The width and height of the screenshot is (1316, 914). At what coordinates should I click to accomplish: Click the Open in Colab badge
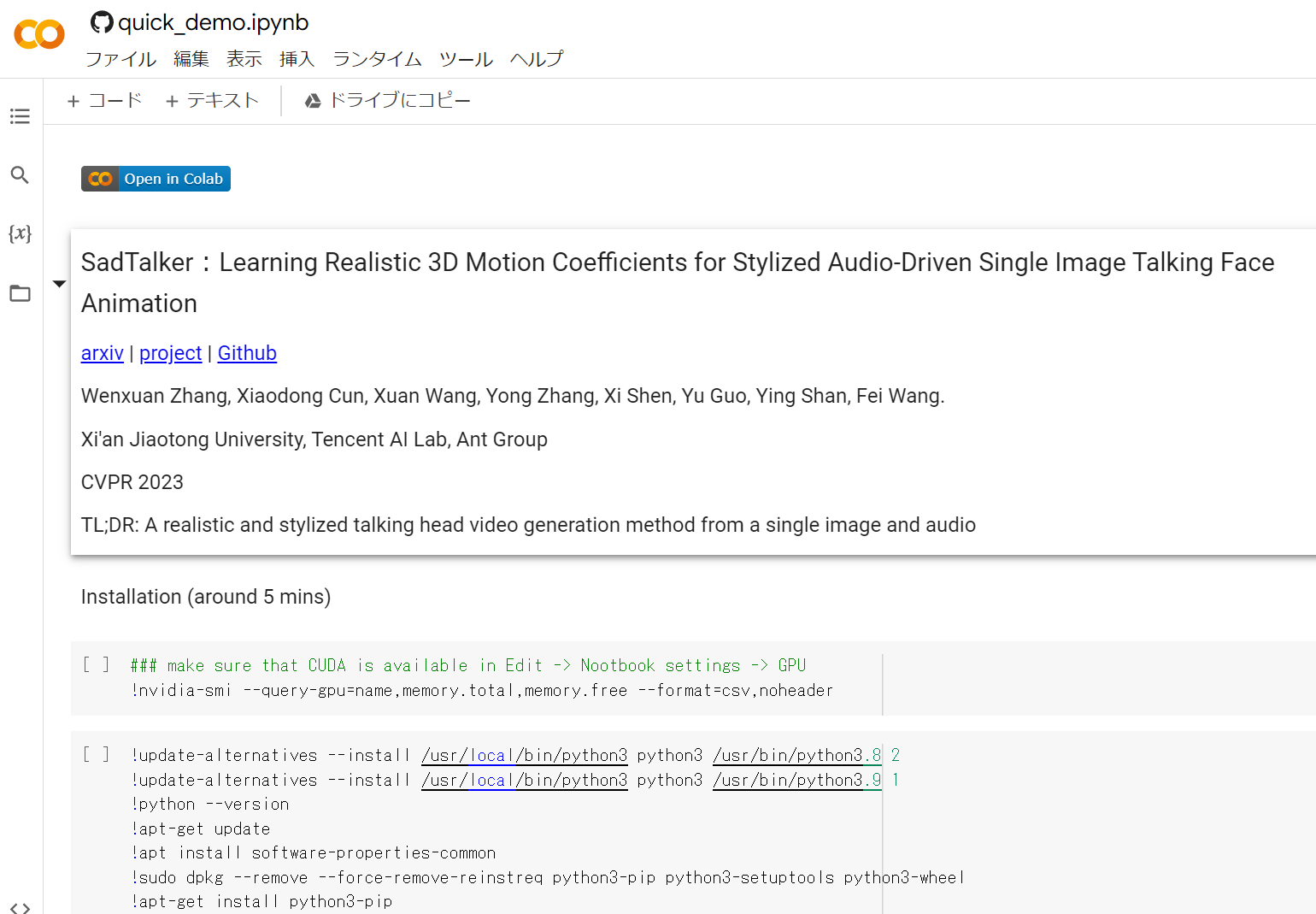tap(155, 178)
